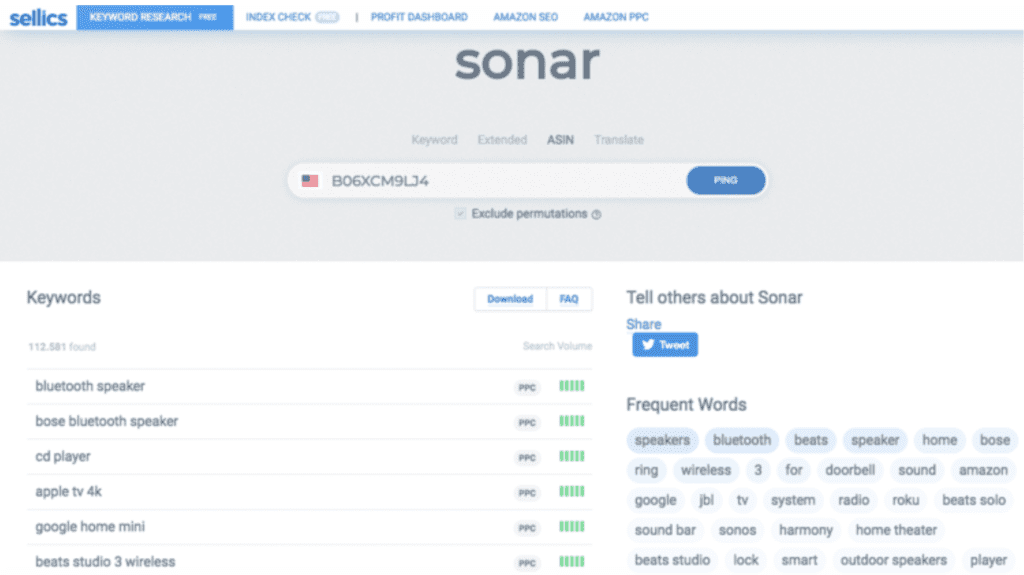
Task: Click the ring frequent word tag
Action: click(646, 470)
